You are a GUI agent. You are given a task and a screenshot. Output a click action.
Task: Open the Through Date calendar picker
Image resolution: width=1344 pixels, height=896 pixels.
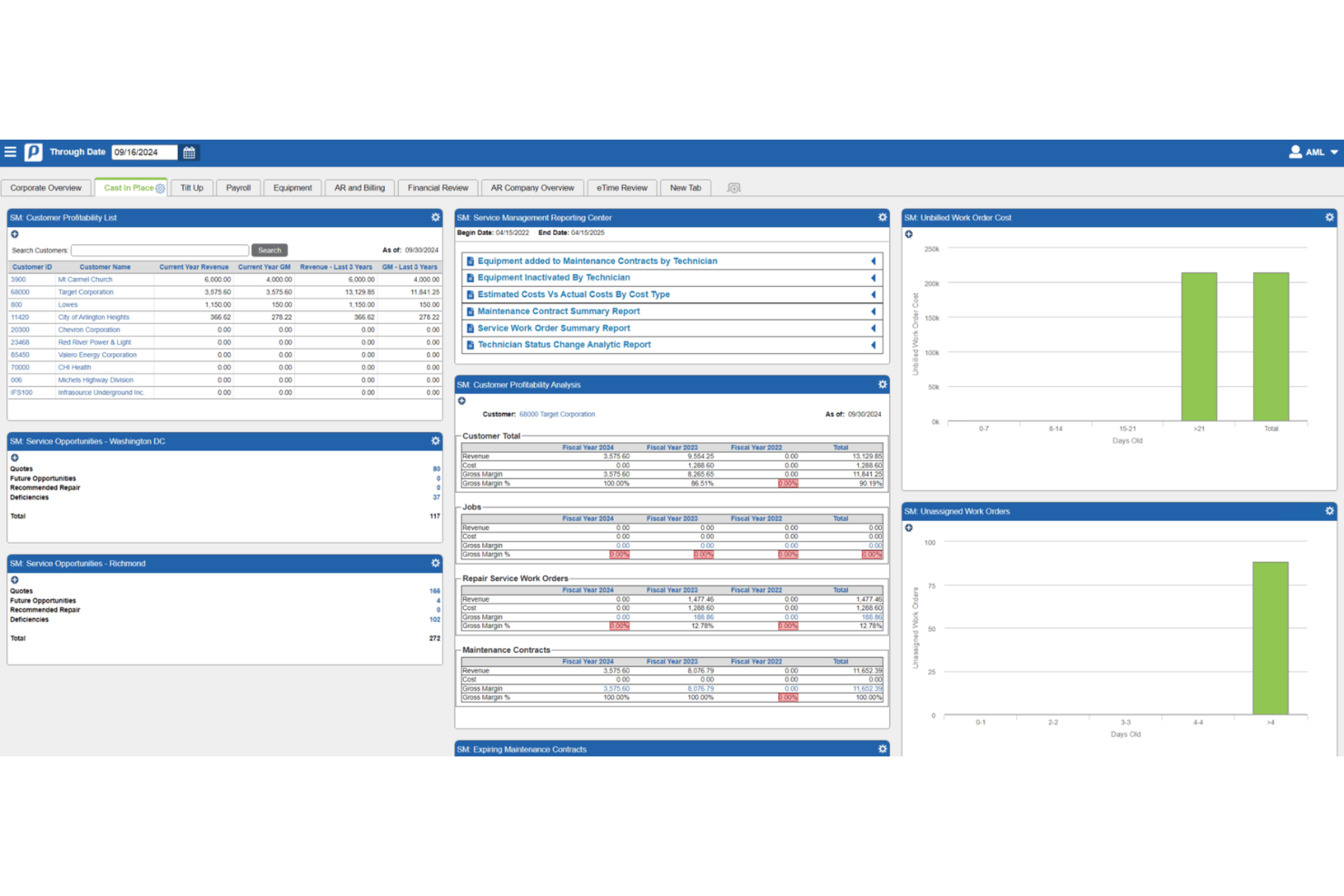coord(189,153)
